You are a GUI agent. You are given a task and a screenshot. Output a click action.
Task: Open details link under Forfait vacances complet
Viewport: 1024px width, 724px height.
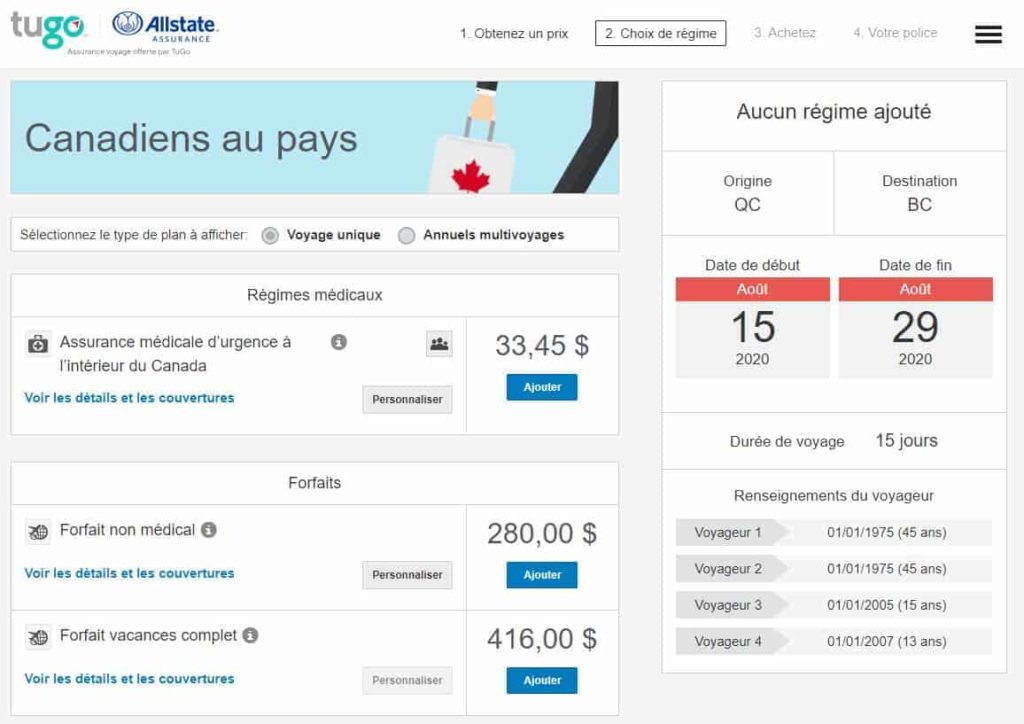point(129,678)
